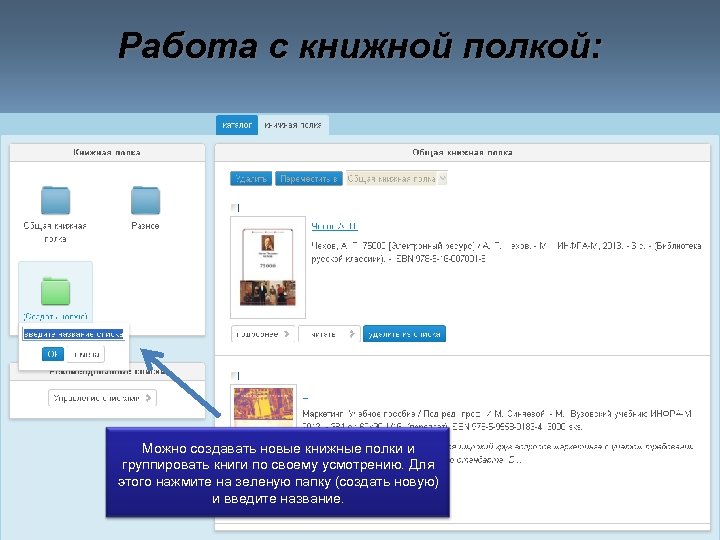Click the Переместить в button
The image size is (720, 540).
[309, 179]
